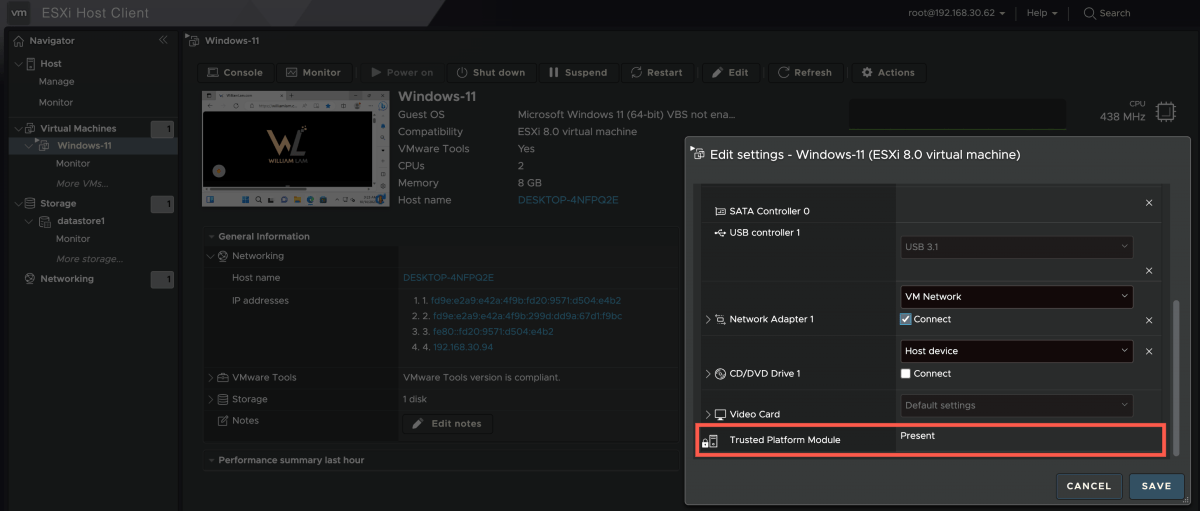Click the Notes icon in General Information
Screen dimensions: 1200x511
point(224,421)
